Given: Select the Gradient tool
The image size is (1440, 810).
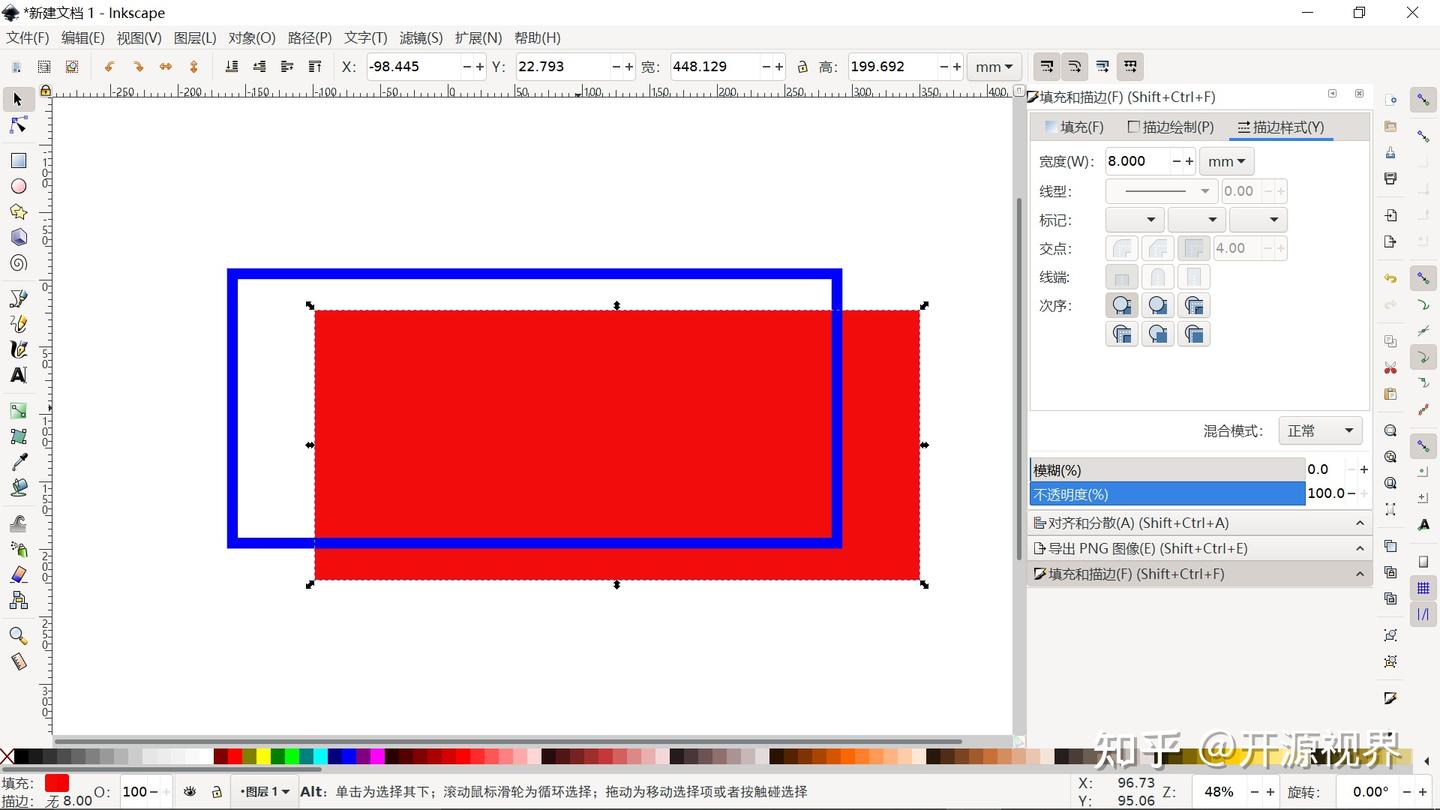Looking at the screenshot, I should coord(18,411).
